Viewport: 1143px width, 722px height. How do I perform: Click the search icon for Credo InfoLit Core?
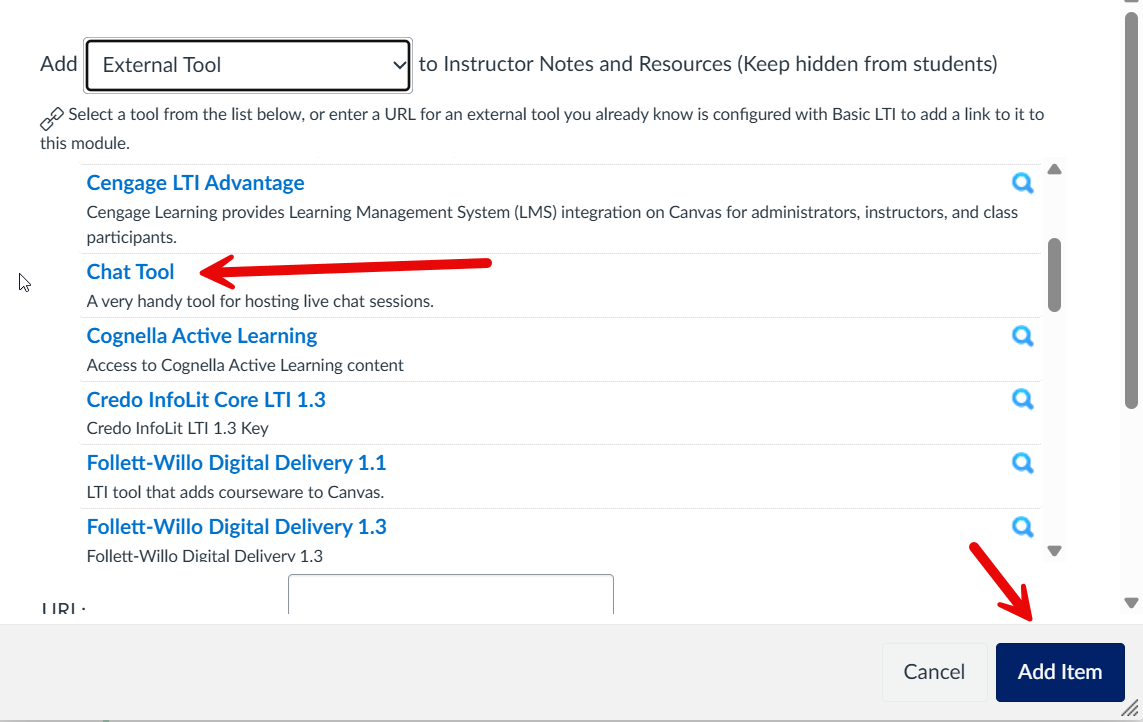(1023, 400)
